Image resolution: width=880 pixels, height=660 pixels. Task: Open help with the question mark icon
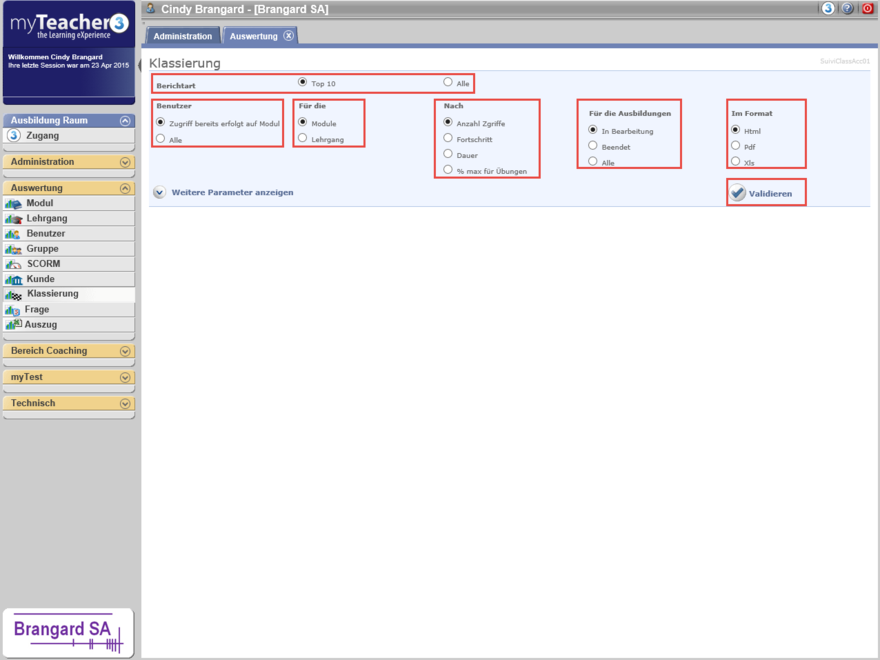848,8
